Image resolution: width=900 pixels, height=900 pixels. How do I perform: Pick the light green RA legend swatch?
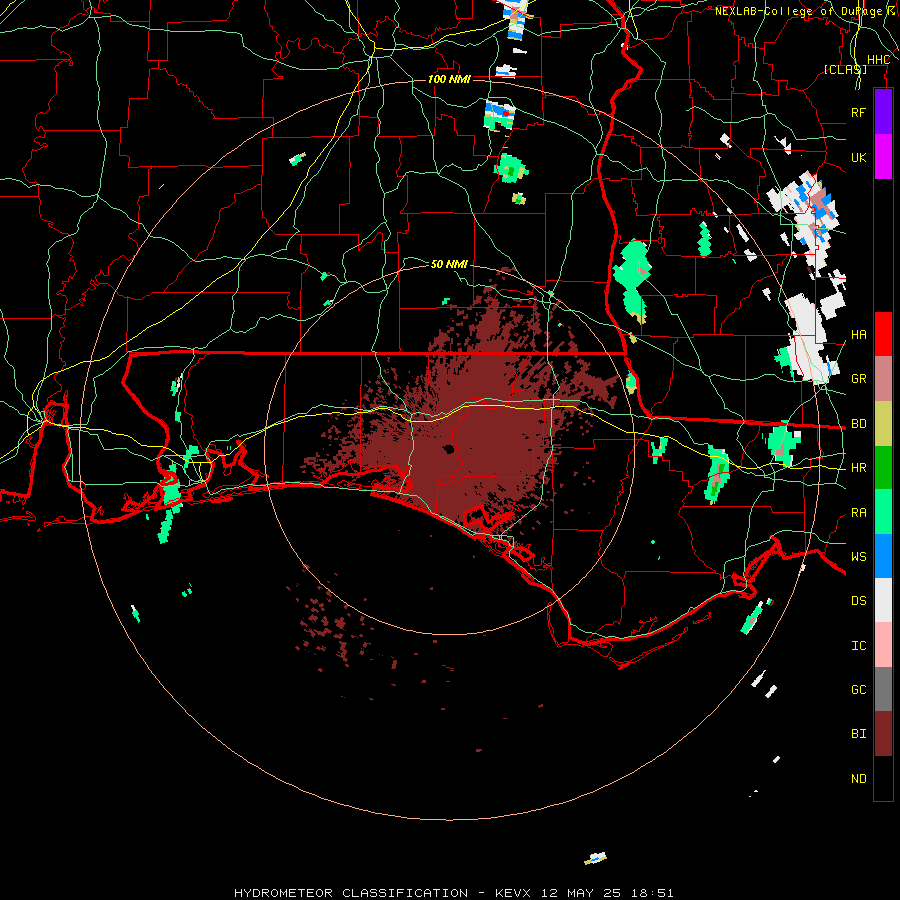coord(883,512)
